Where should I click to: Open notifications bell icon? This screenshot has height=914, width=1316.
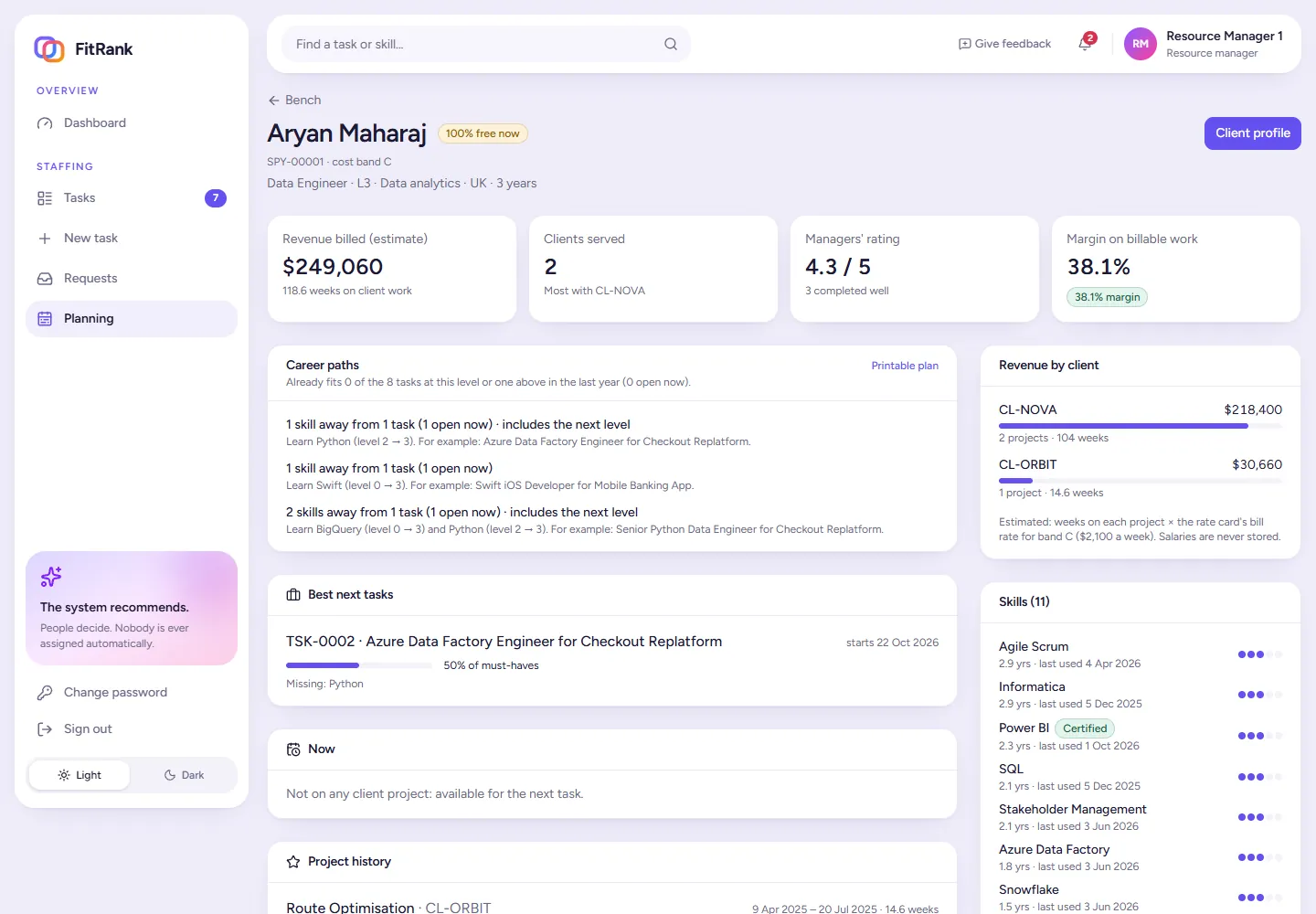coord(1085,44)
